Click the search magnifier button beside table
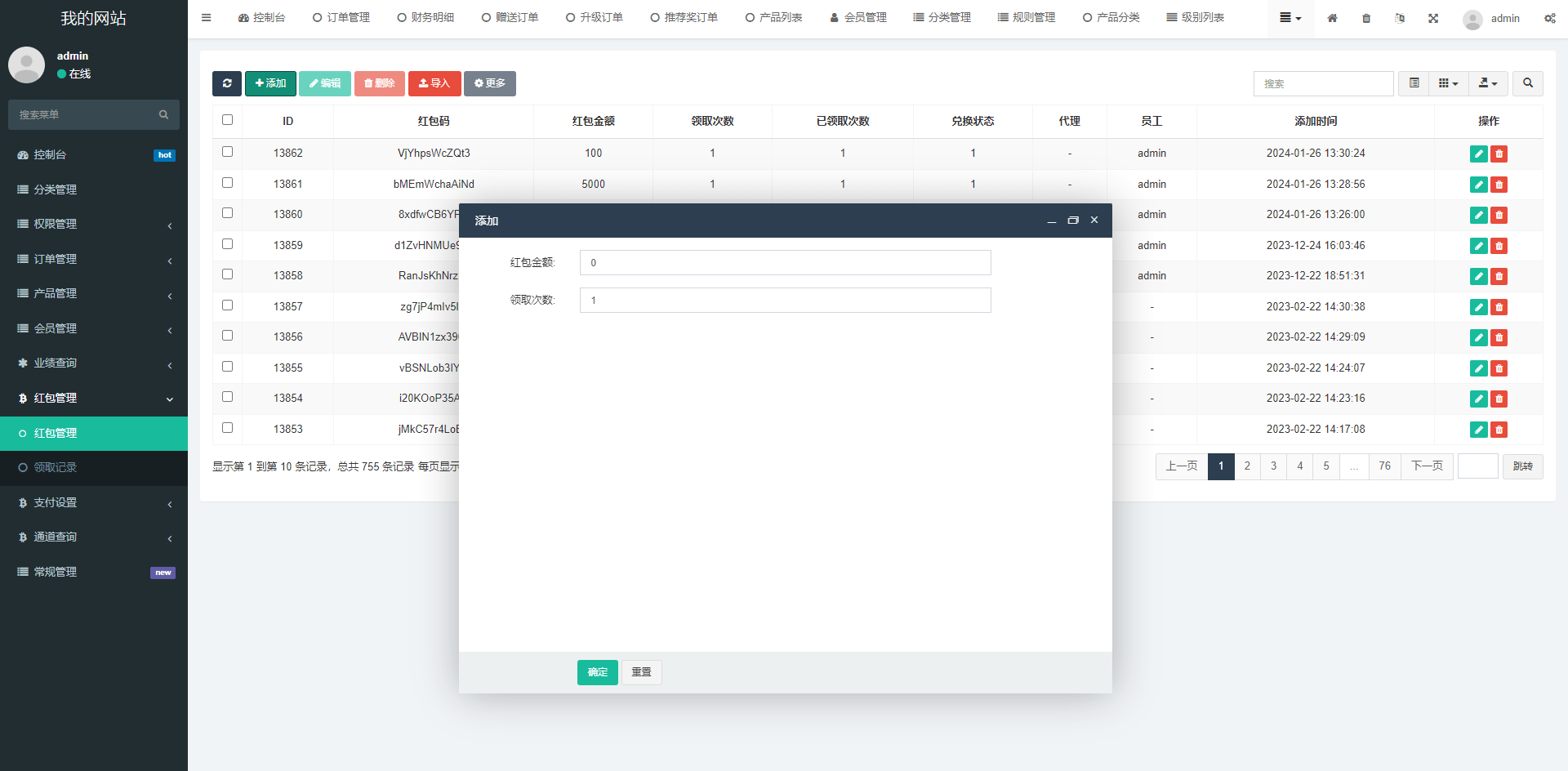Image resolution: width=1568 pixels, height=771 pixels. [x=1527, y=83]
